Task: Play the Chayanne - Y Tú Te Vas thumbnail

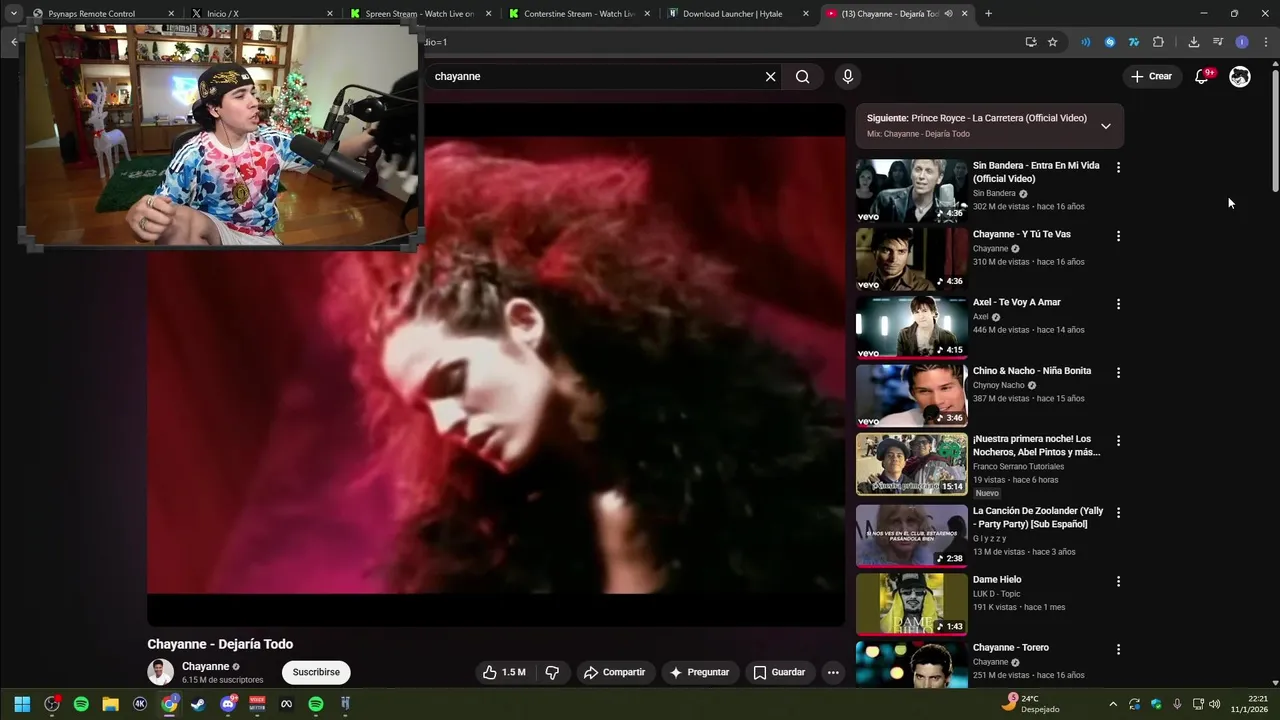Action: click(911, 259)
